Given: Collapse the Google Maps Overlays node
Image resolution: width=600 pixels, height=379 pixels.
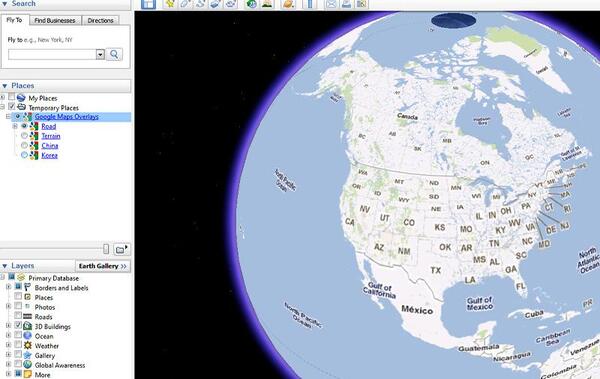Looking at the screenshot, I should 8,116.
